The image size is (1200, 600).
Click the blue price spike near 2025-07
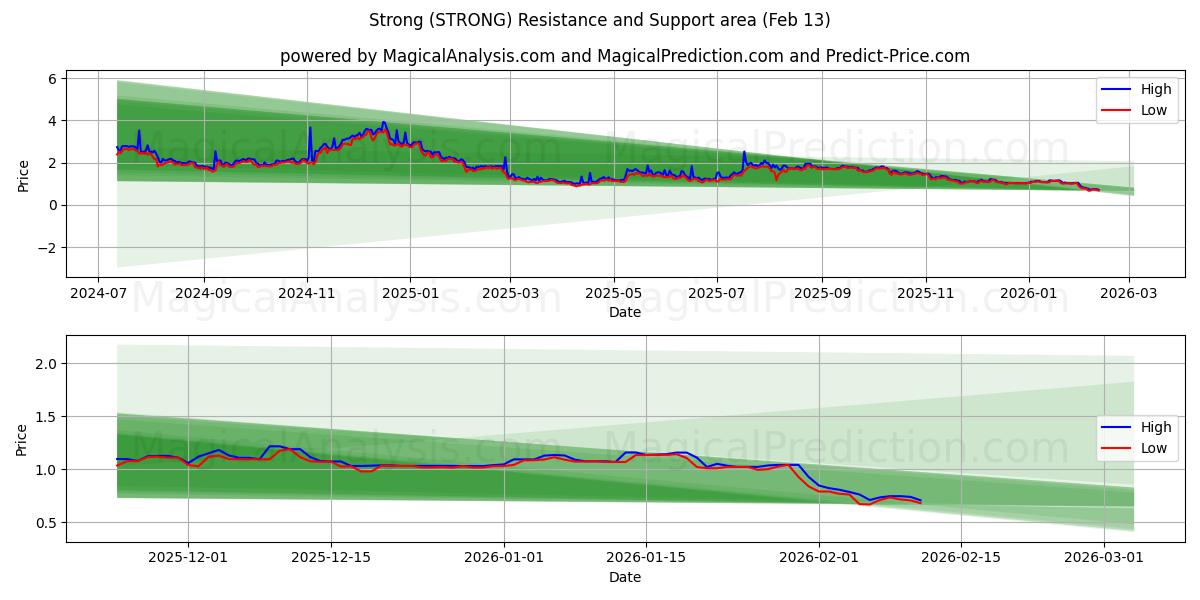pyautogui.click(x=746, y=152)
